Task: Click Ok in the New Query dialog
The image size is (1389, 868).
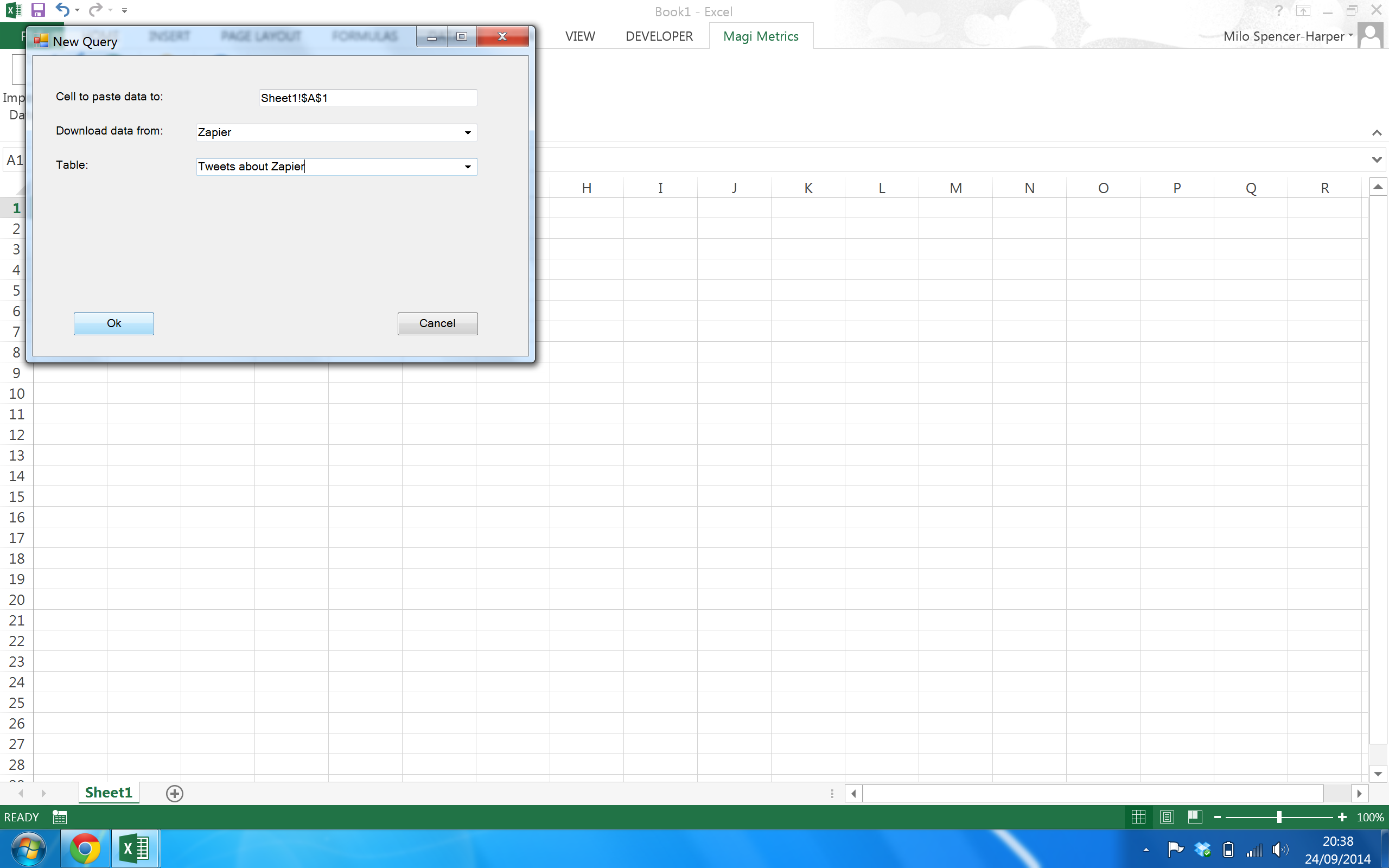Action: tap(113, 323)
